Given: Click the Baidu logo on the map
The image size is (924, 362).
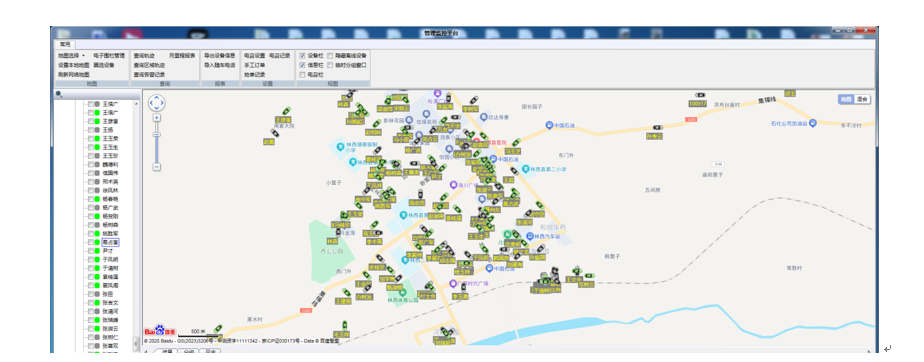Looking at the screenshot, I should click(x=160, y=331).
